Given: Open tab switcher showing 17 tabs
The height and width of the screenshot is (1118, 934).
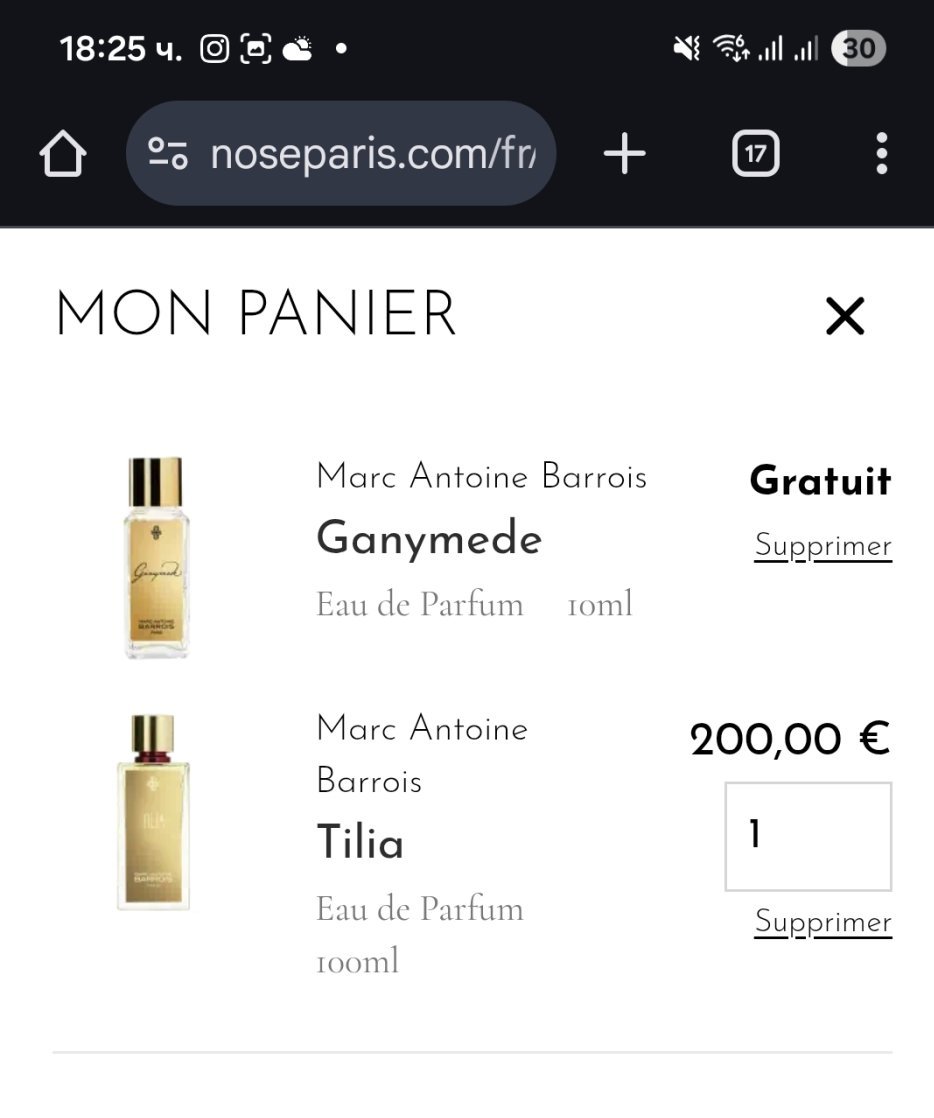Looking at the screenshot, I should click(755, 154).
